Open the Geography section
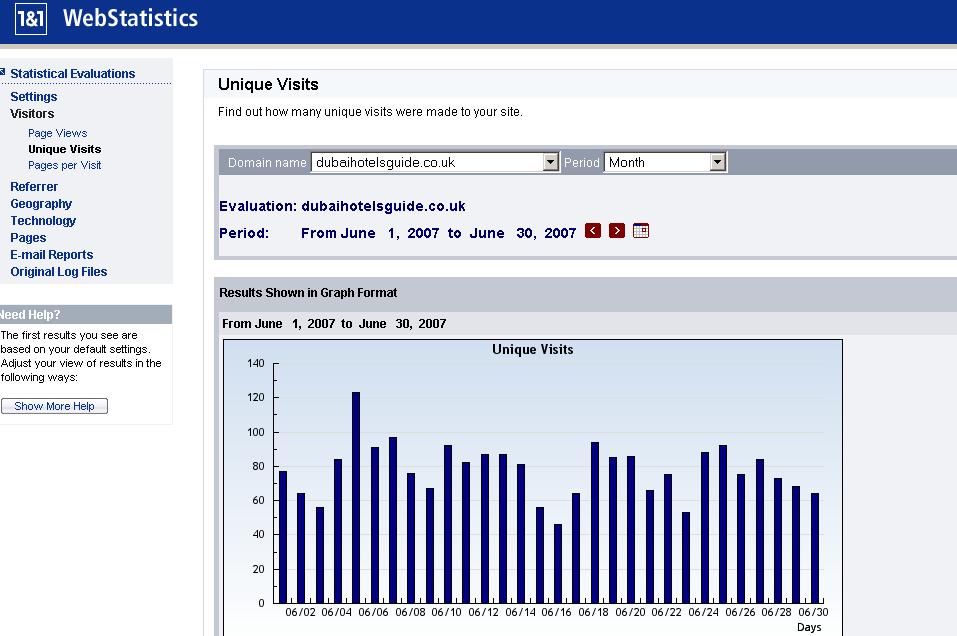 (x=41, y=204)
